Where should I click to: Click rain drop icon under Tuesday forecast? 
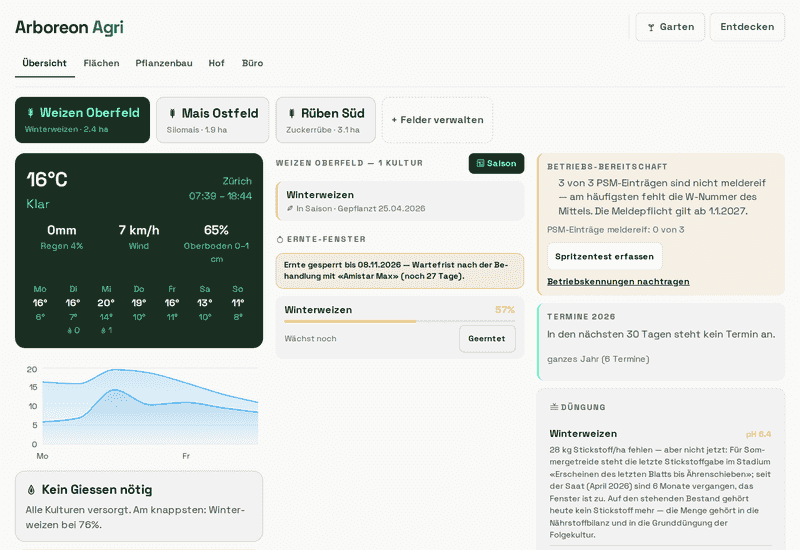pos(69,331)
